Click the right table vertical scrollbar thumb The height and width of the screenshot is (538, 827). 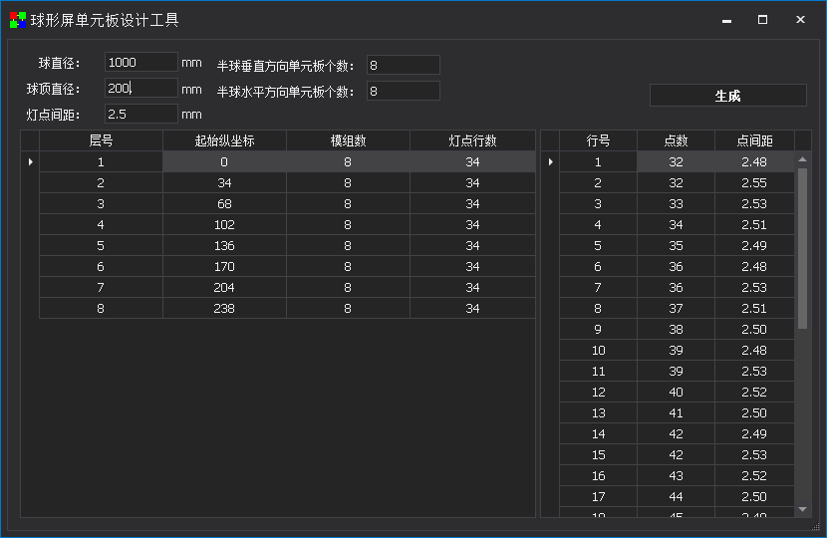[x=802, y=248]
